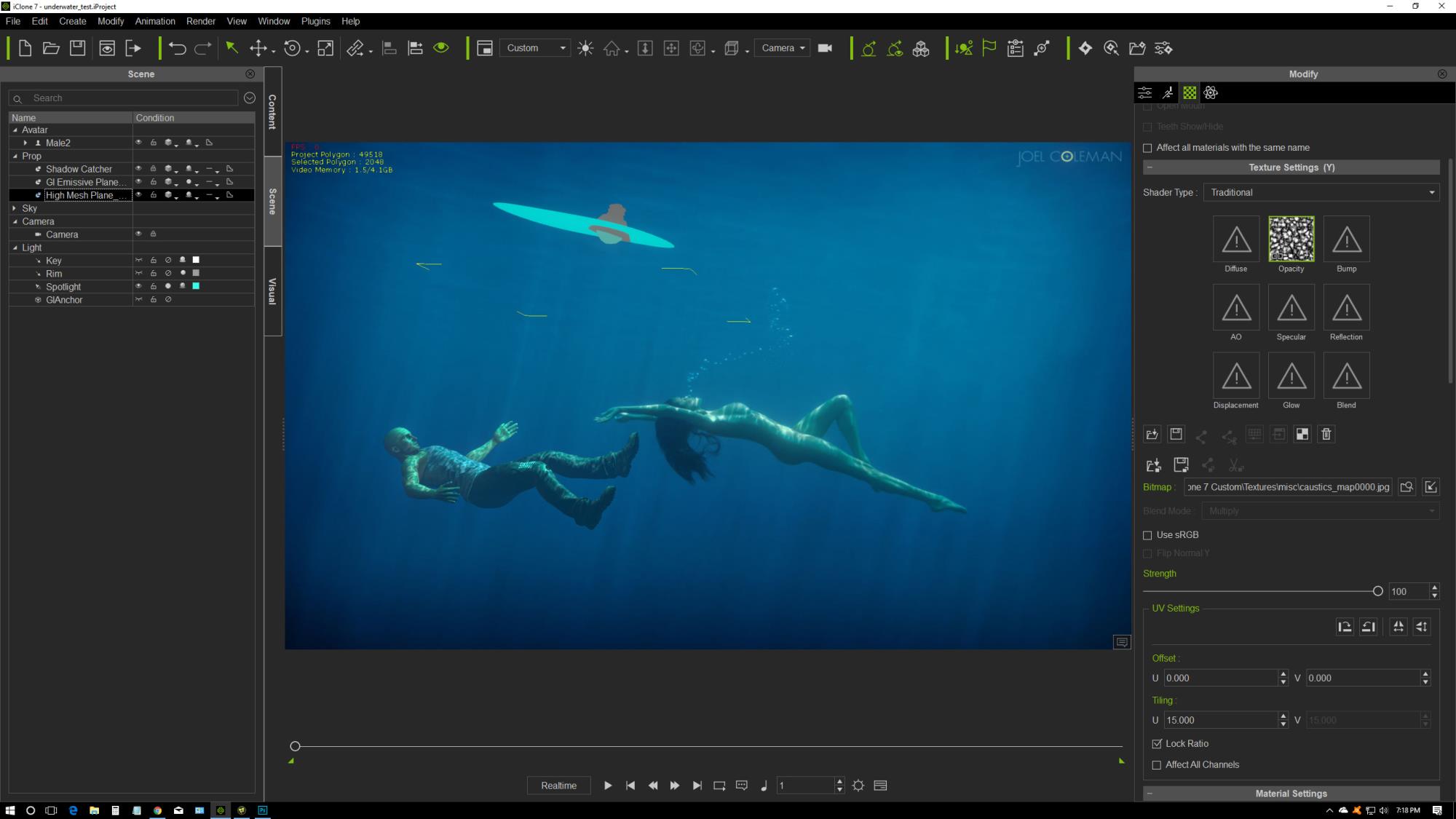
Task: Select the Displacement texture channel
Action: [1236, 376]
